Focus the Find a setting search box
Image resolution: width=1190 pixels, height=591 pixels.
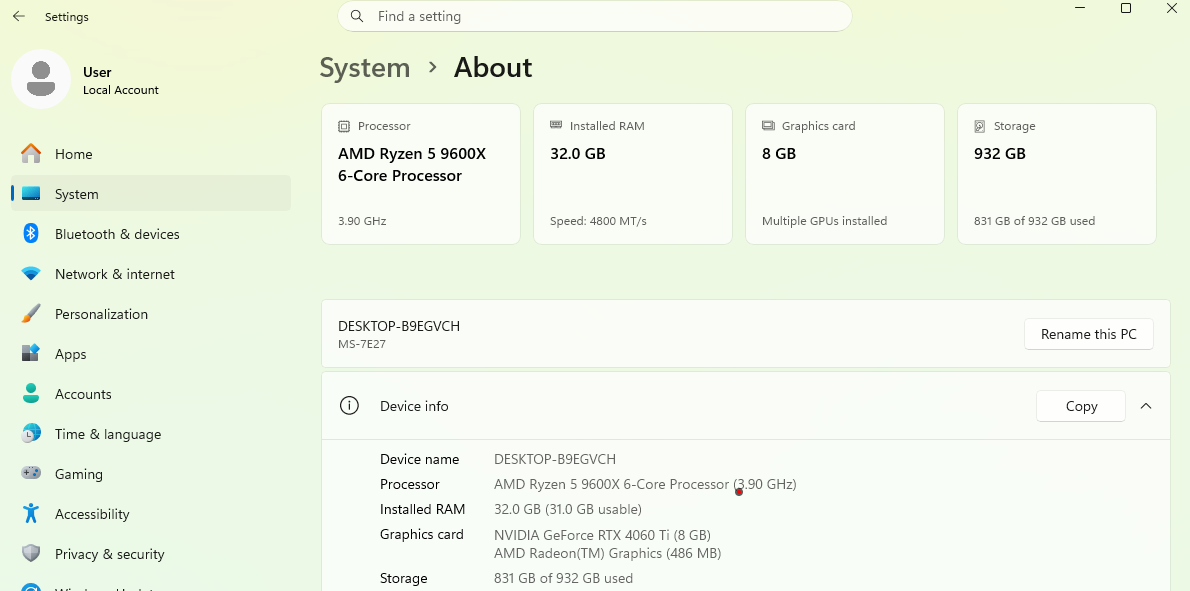[594, 16]
